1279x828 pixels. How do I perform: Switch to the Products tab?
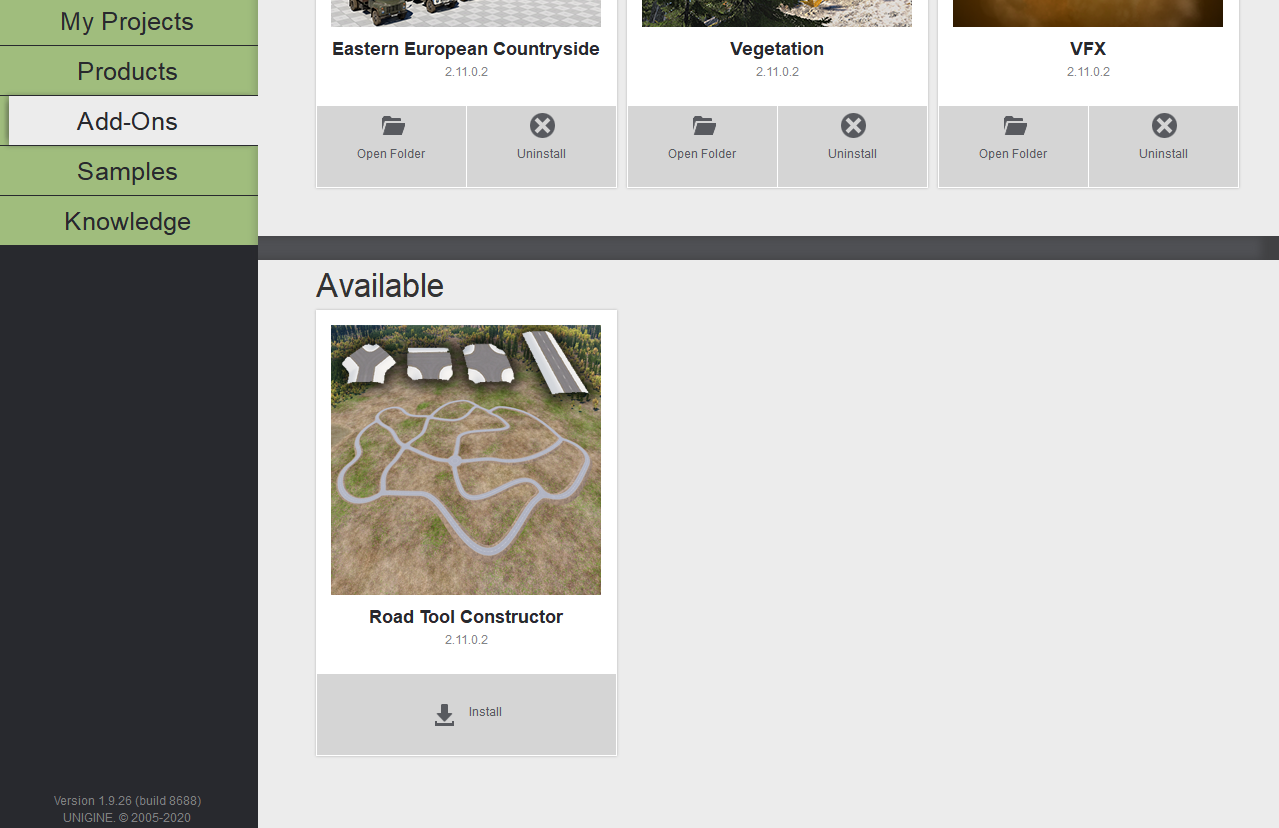click(127, 71)
